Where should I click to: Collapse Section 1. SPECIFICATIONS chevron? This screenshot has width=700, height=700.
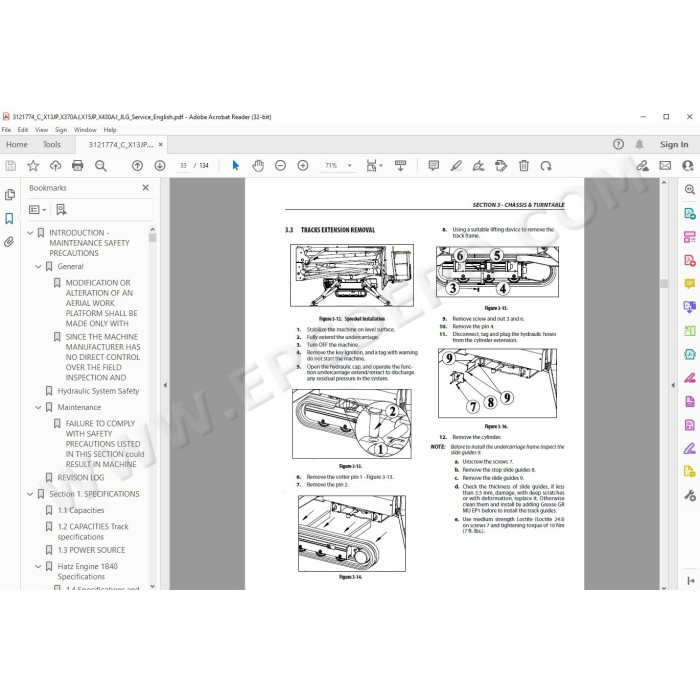tap(30, 494)
